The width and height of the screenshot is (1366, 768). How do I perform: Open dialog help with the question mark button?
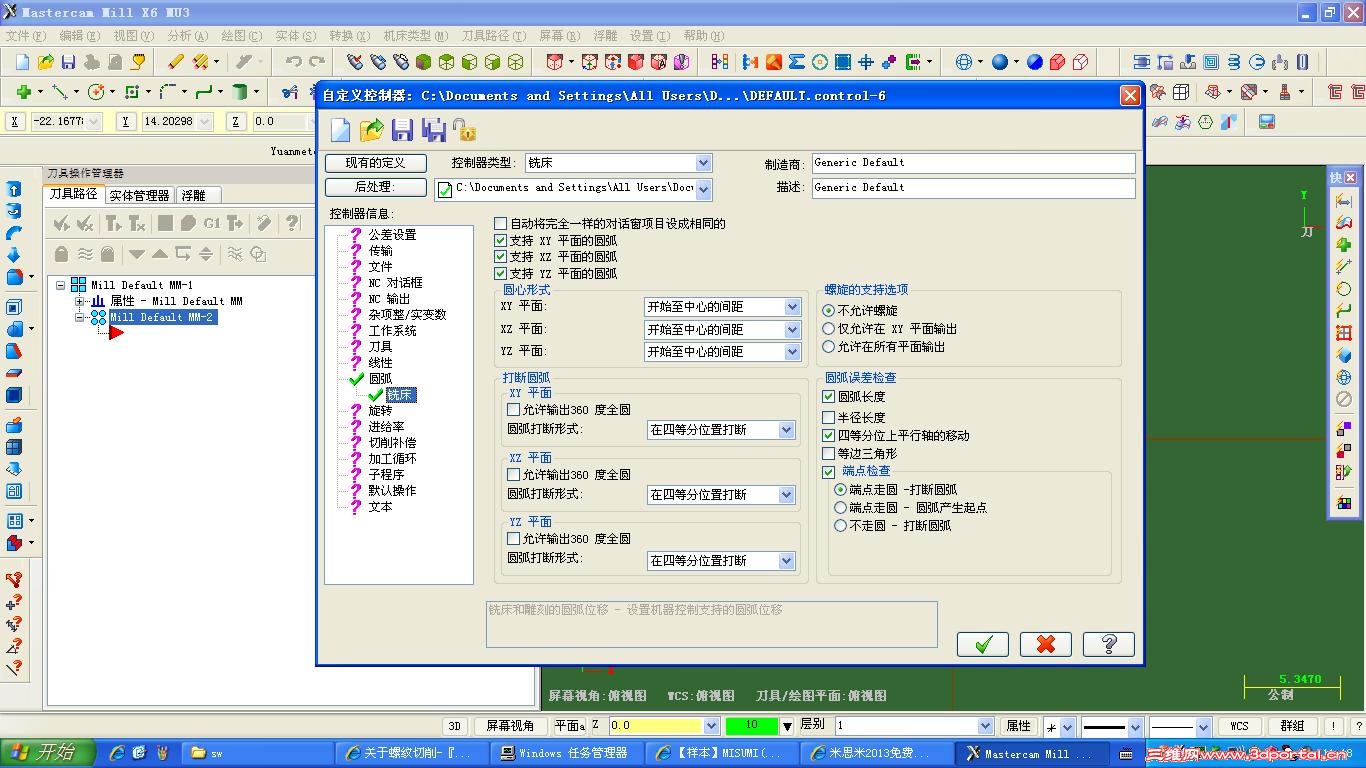(1108, 644)
